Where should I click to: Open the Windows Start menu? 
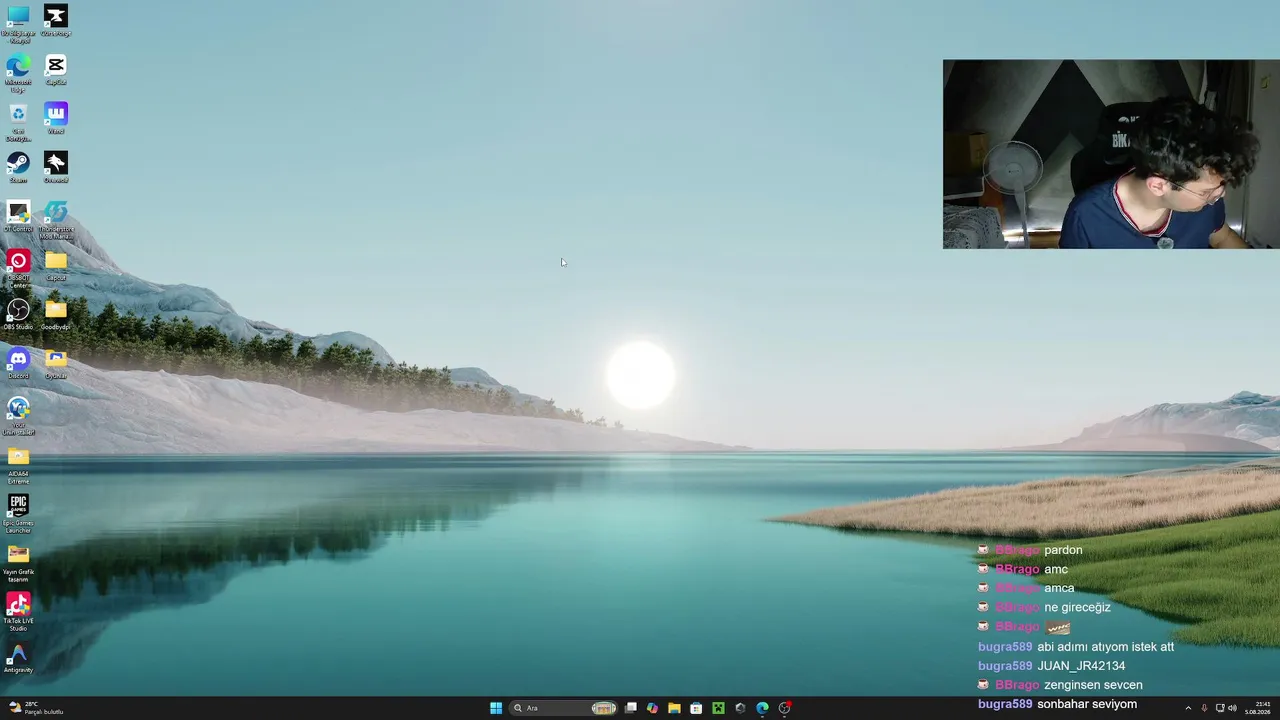pyautogui.click(x=496, y=708)
